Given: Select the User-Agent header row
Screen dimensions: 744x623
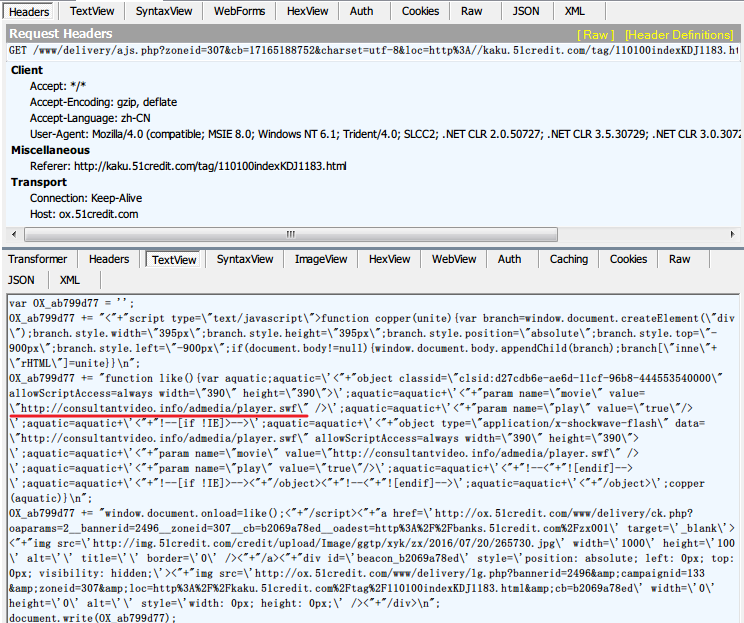Looking at the screenshot, I should [384, 134].
